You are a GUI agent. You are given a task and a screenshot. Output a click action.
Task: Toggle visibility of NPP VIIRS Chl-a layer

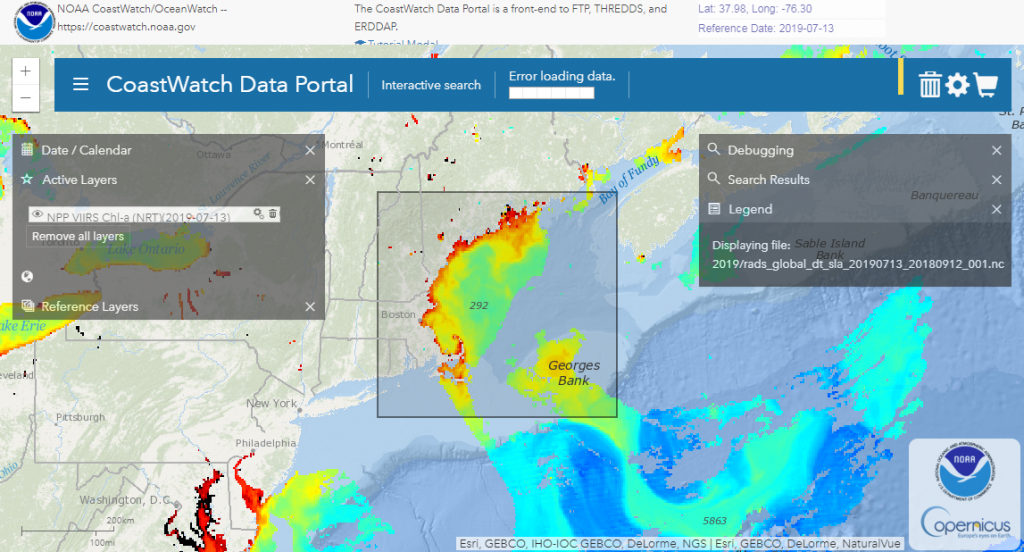point(37,215)
